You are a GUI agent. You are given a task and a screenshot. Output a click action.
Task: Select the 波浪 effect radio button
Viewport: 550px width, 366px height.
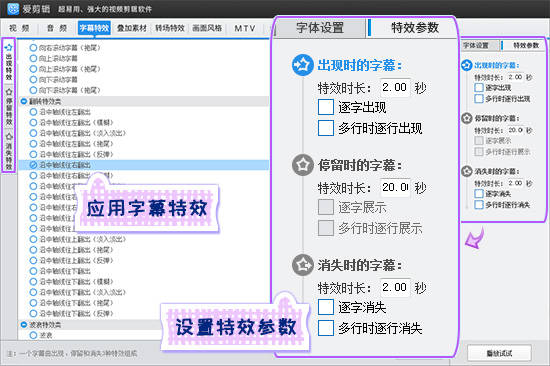(33, 335)
